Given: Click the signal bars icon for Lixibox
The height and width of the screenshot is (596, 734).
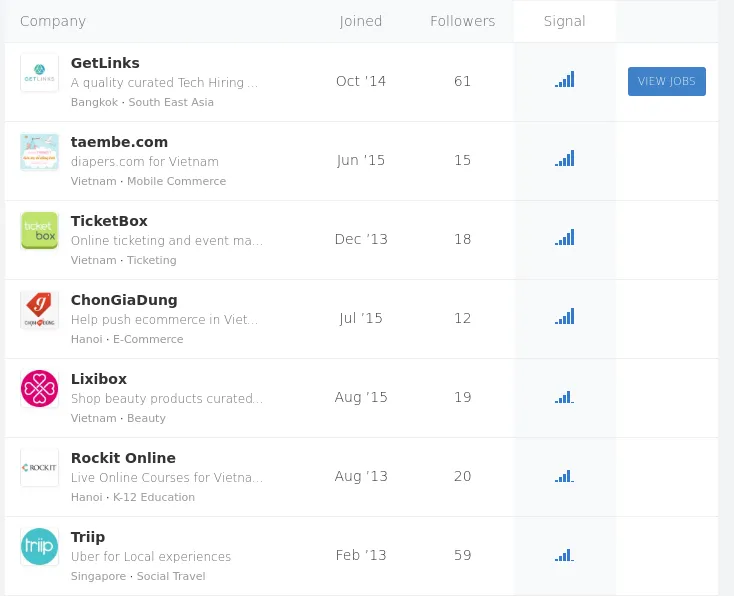Looking at the screenshot, I should [x=564, y=397].
